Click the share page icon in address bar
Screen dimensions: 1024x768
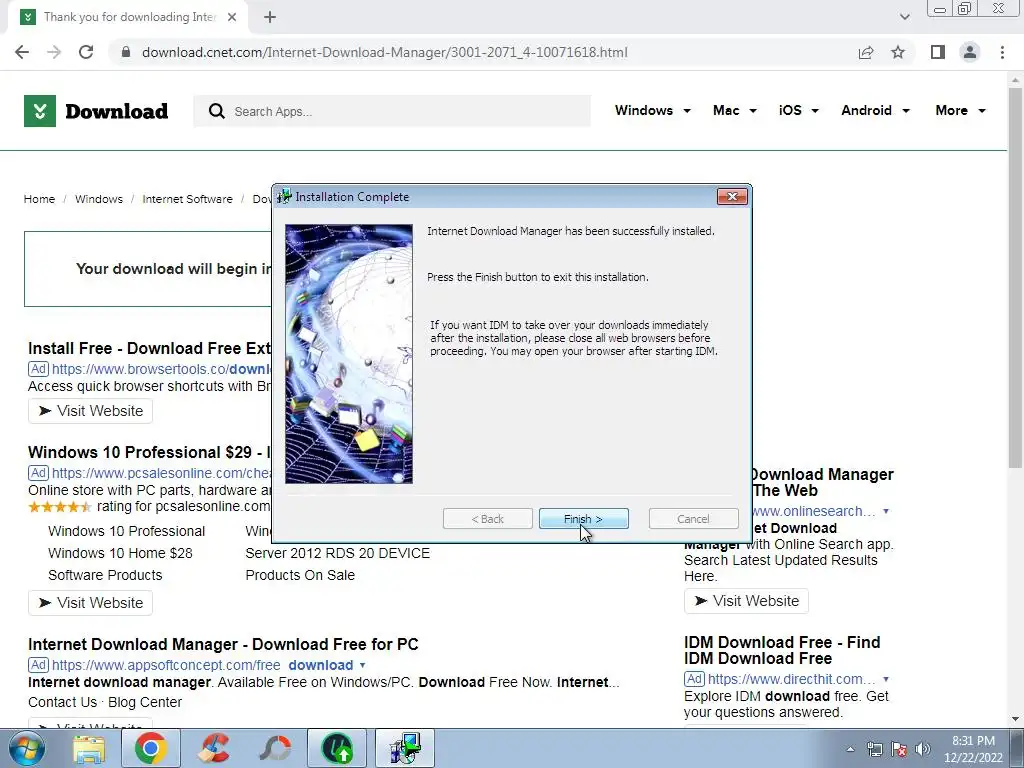point(866,52)
